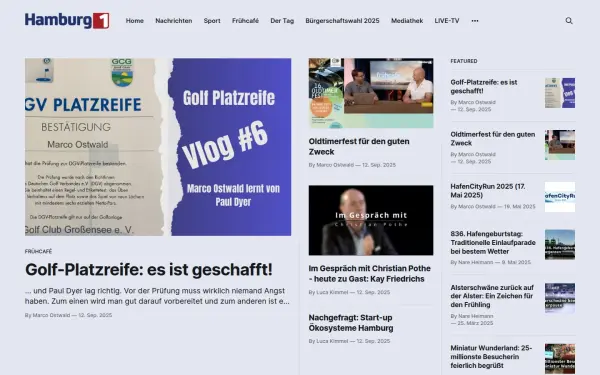Screen dimensions: 600x375
Task: Click the FRÜHCAFÉ category label above headline
Action: (x=38, y=251)
